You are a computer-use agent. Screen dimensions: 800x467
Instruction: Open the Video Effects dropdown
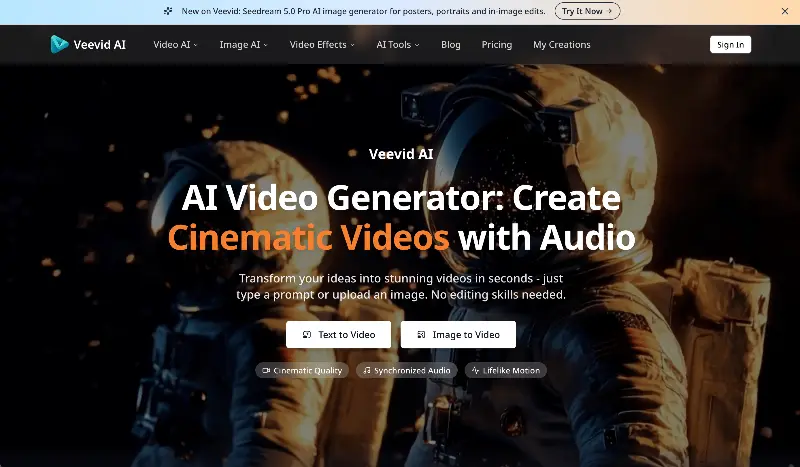coord(322,45)
